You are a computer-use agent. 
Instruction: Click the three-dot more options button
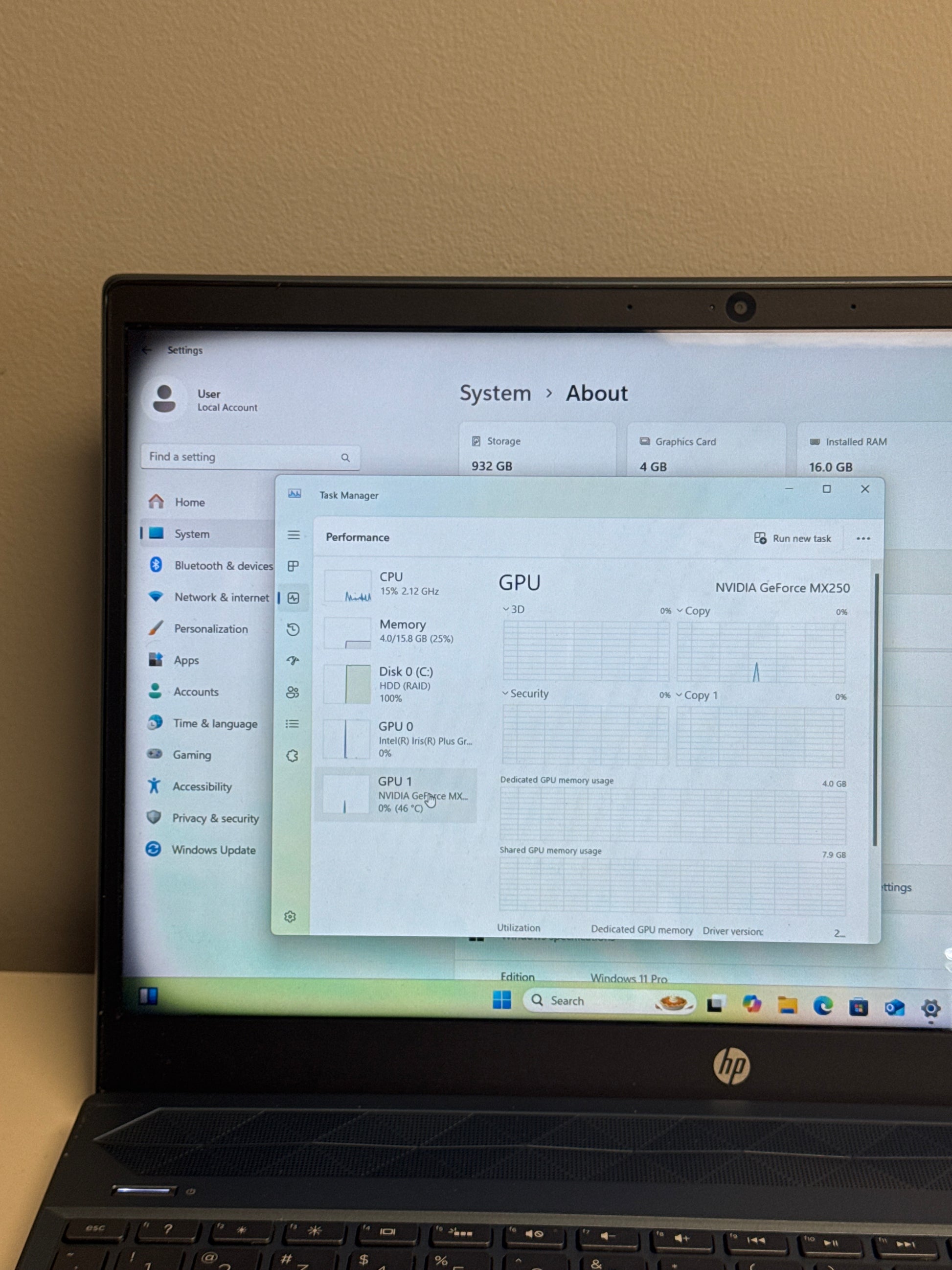(862, 538)
